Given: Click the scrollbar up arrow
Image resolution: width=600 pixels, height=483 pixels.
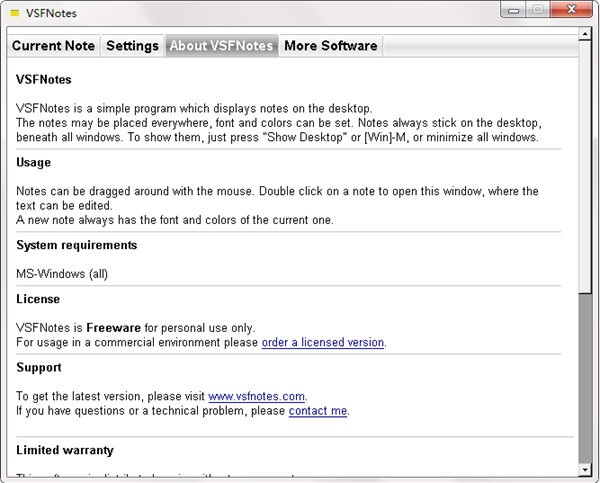Looking at the screenshot, I should tap(585, 34).
